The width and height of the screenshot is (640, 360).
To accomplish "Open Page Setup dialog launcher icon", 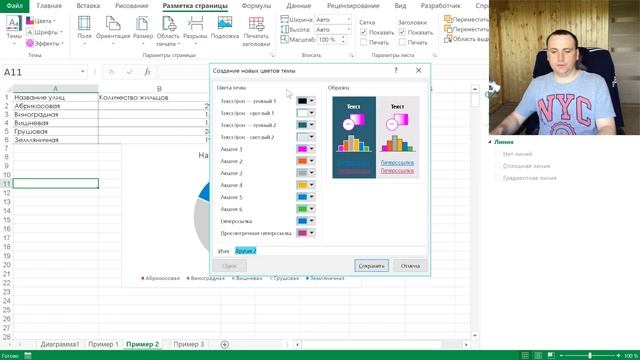I will [272, 55].
